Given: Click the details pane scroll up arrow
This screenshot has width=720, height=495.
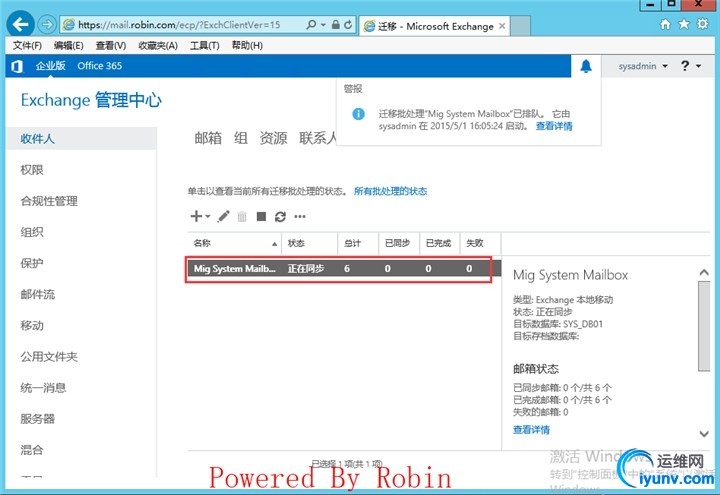Looking at the screenshot, I should [704, 272].
